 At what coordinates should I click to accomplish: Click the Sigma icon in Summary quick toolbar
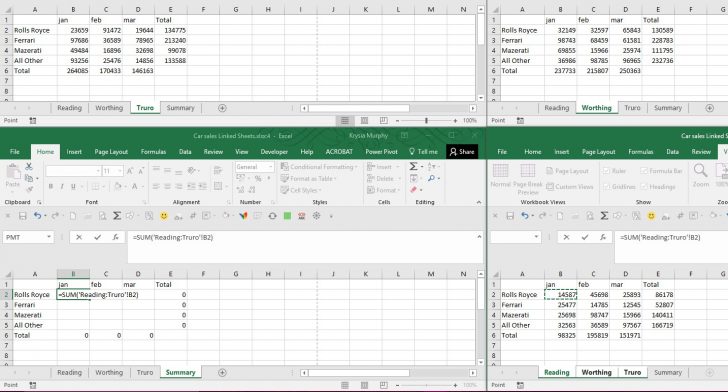click(x=117, y=216)
